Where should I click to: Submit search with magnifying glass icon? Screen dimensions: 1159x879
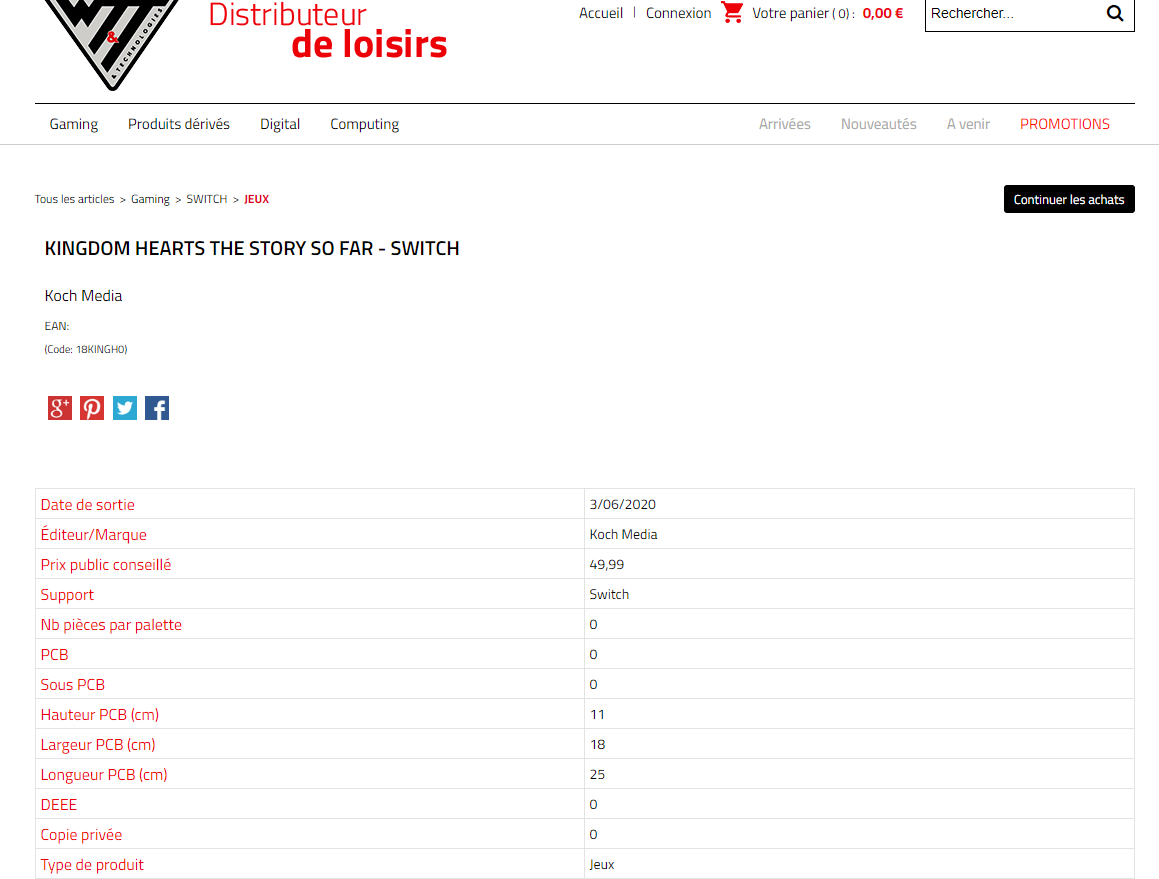(x=1115, y=13)
